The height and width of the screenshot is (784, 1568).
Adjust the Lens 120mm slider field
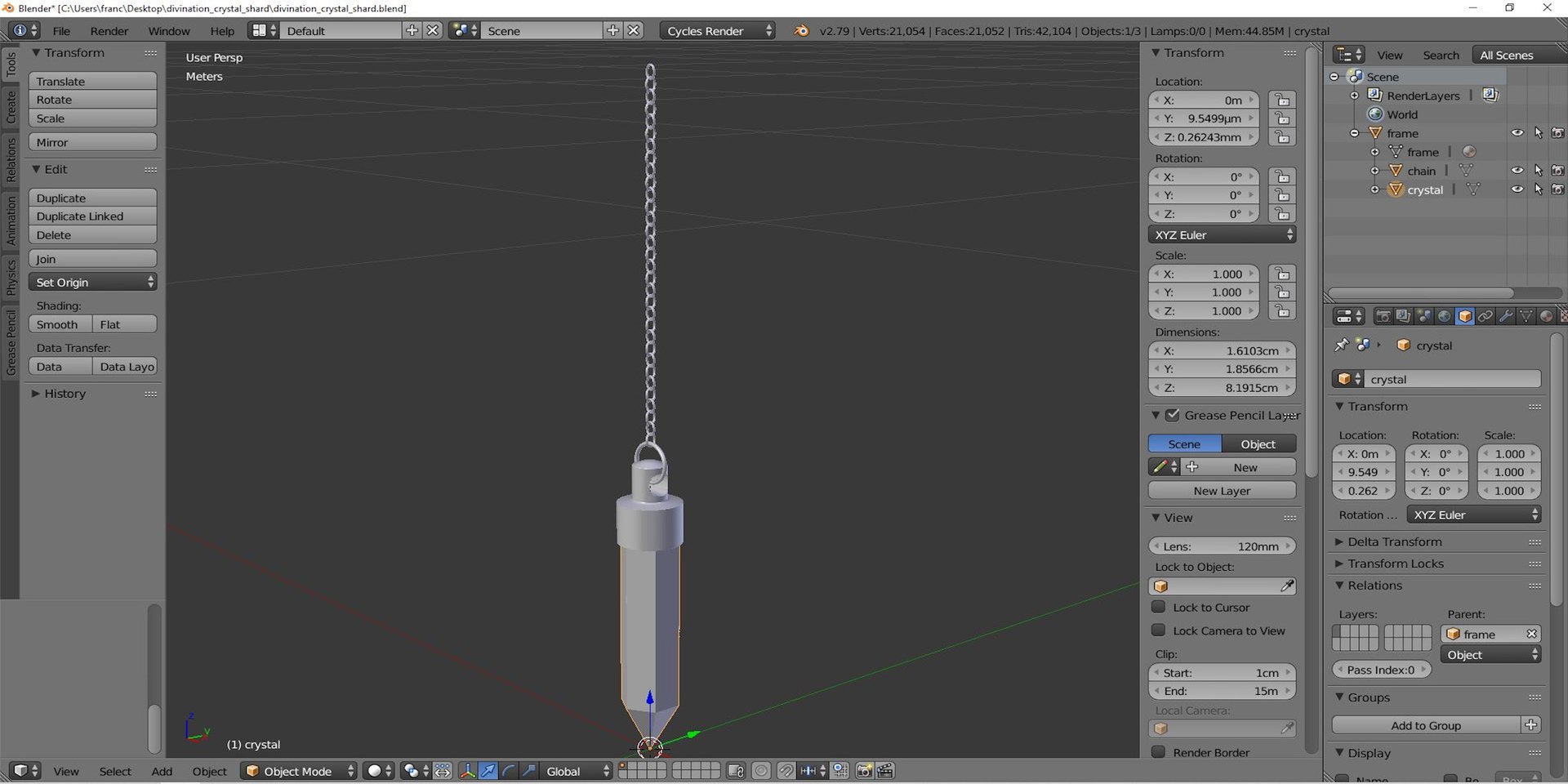[x=1222, y=546]
